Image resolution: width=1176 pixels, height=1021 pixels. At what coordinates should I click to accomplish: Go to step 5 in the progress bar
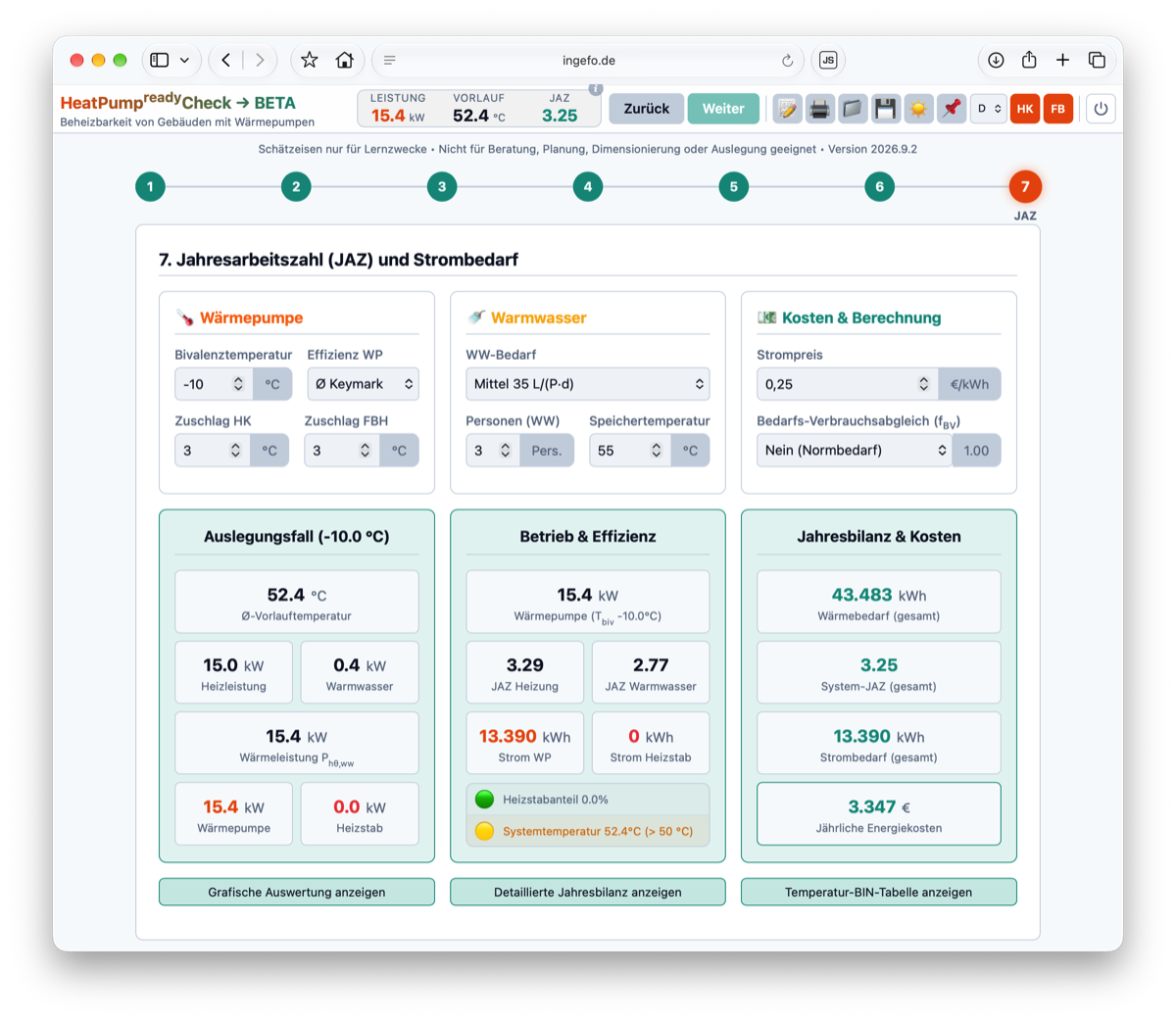point(734,186)
